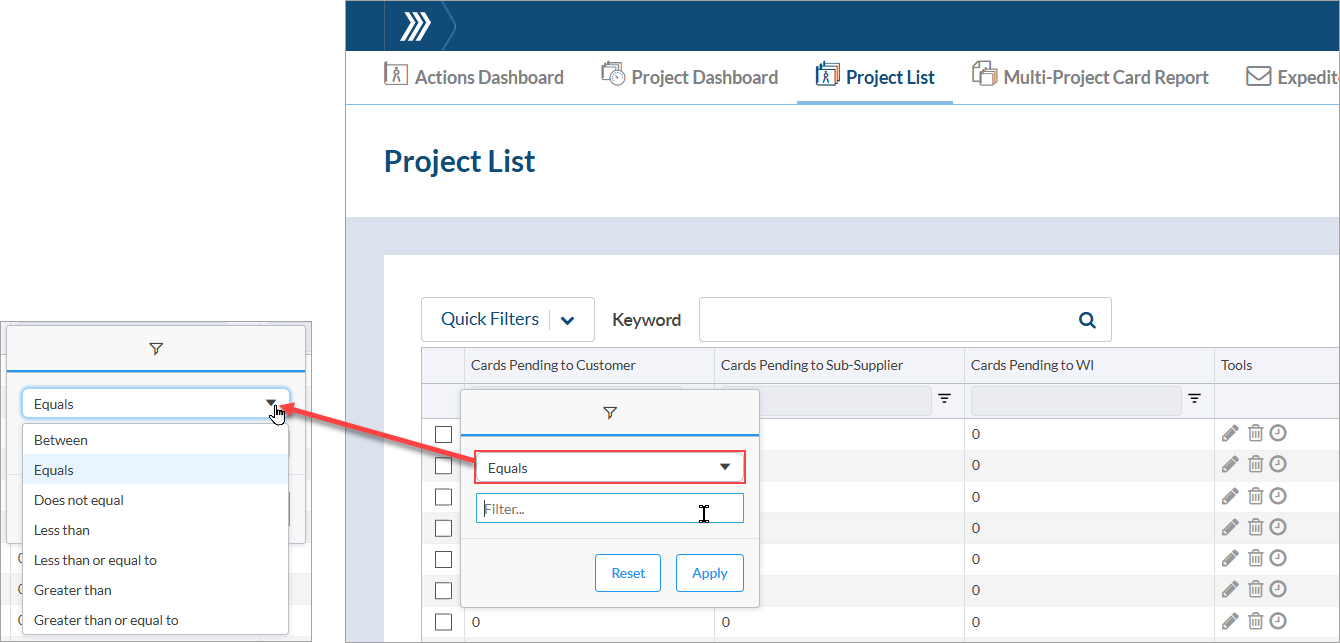The height and width of the screenshot is (643, 1340).
Task: Click the pencil edit icon in the second table row
Action: [1230, 464]
